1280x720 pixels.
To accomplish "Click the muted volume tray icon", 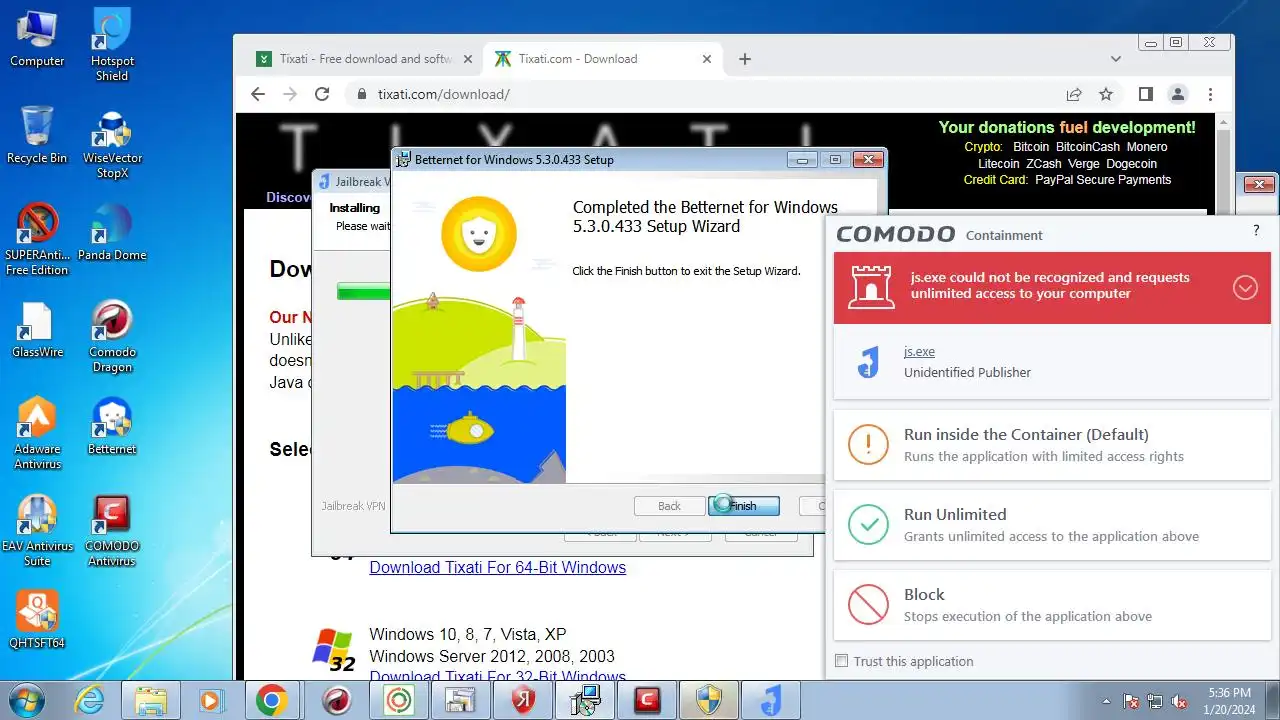I will click(1180, 702).
